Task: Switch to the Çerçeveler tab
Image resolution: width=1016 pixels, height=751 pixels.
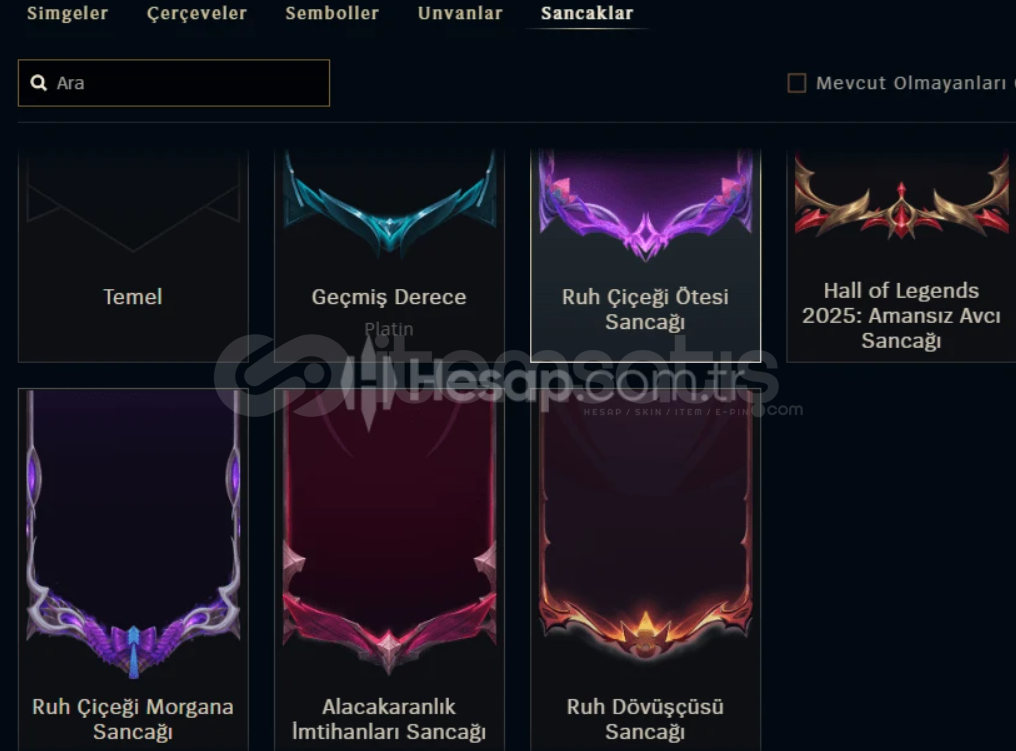Action: coord(197,13)
